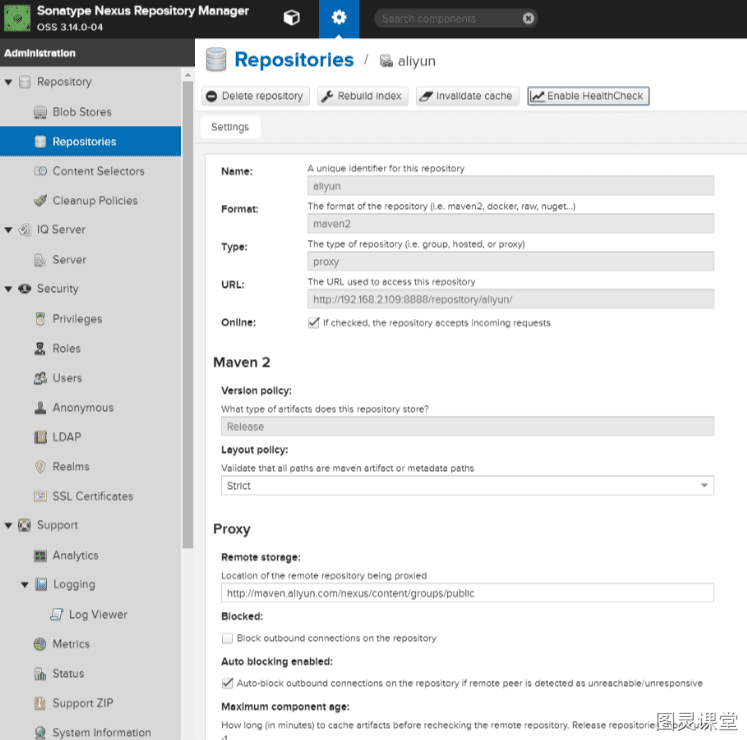The height and width of the screenshot is (740, 747).
Task: Click the System Information icon
Action: [40, 732]
